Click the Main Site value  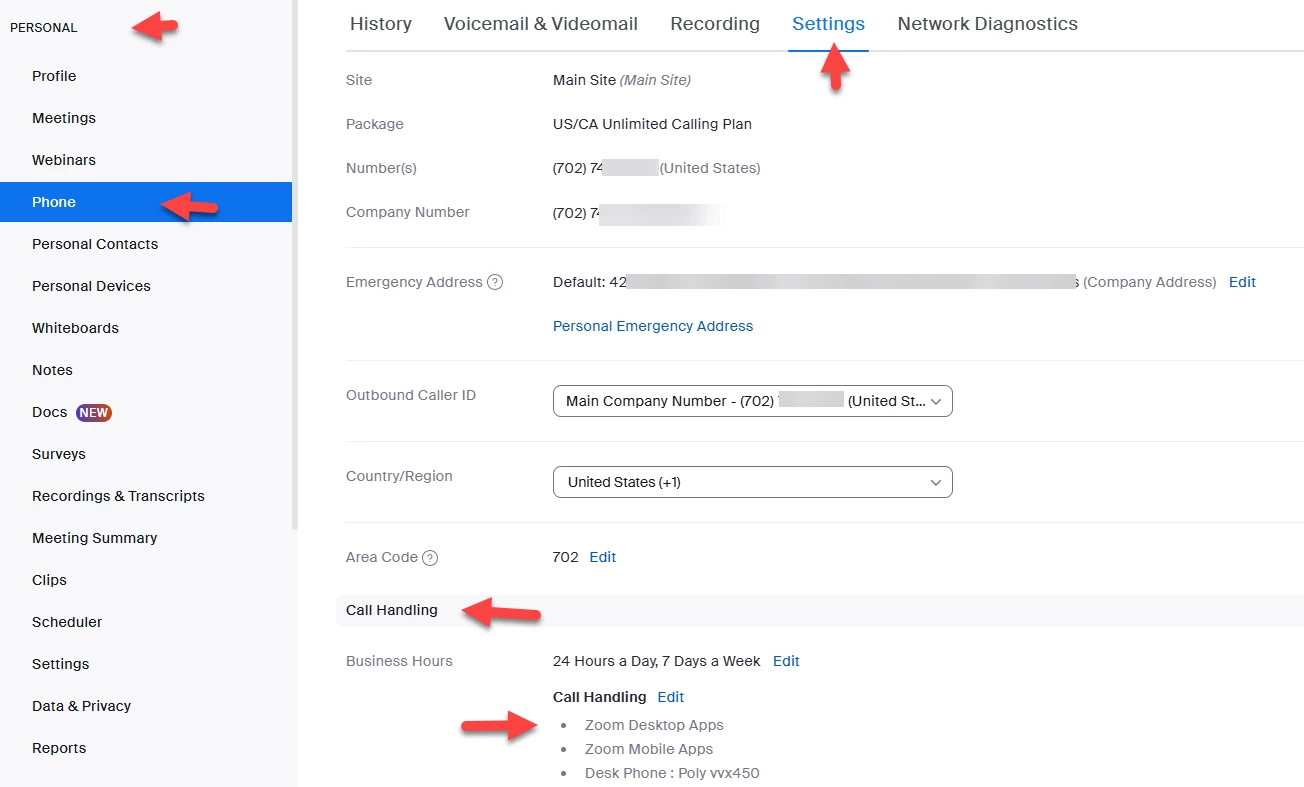622,80
